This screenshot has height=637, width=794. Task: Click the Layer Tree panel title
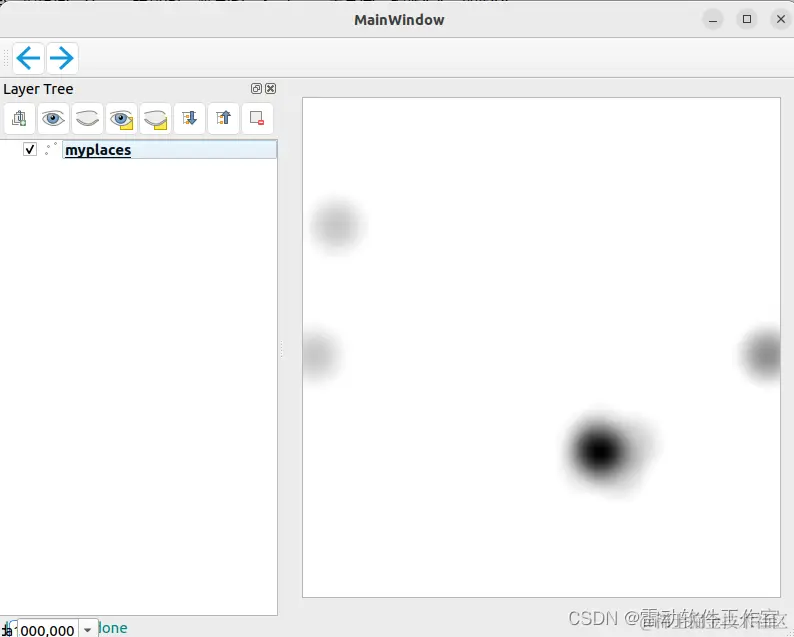pos(38,89)
